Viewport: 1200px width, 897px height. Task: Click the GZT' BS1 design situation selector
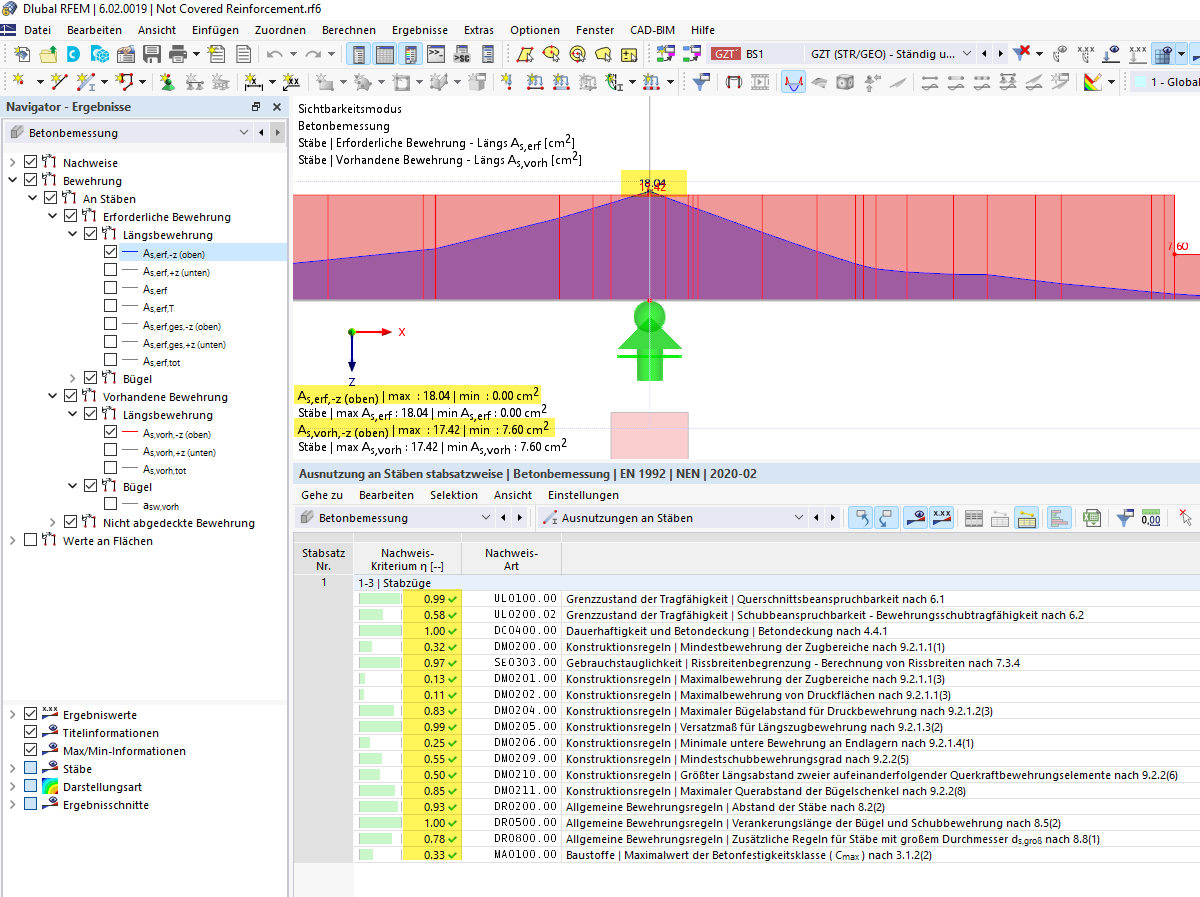tap(755, 53)
